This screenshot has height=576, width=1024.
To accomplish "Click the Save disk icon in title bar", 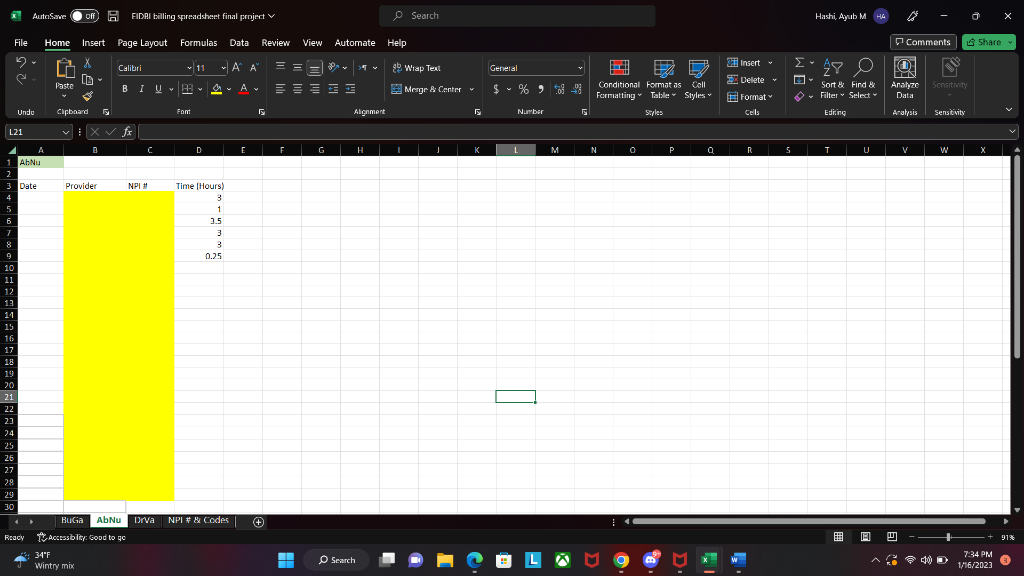I will click(113, 16).
